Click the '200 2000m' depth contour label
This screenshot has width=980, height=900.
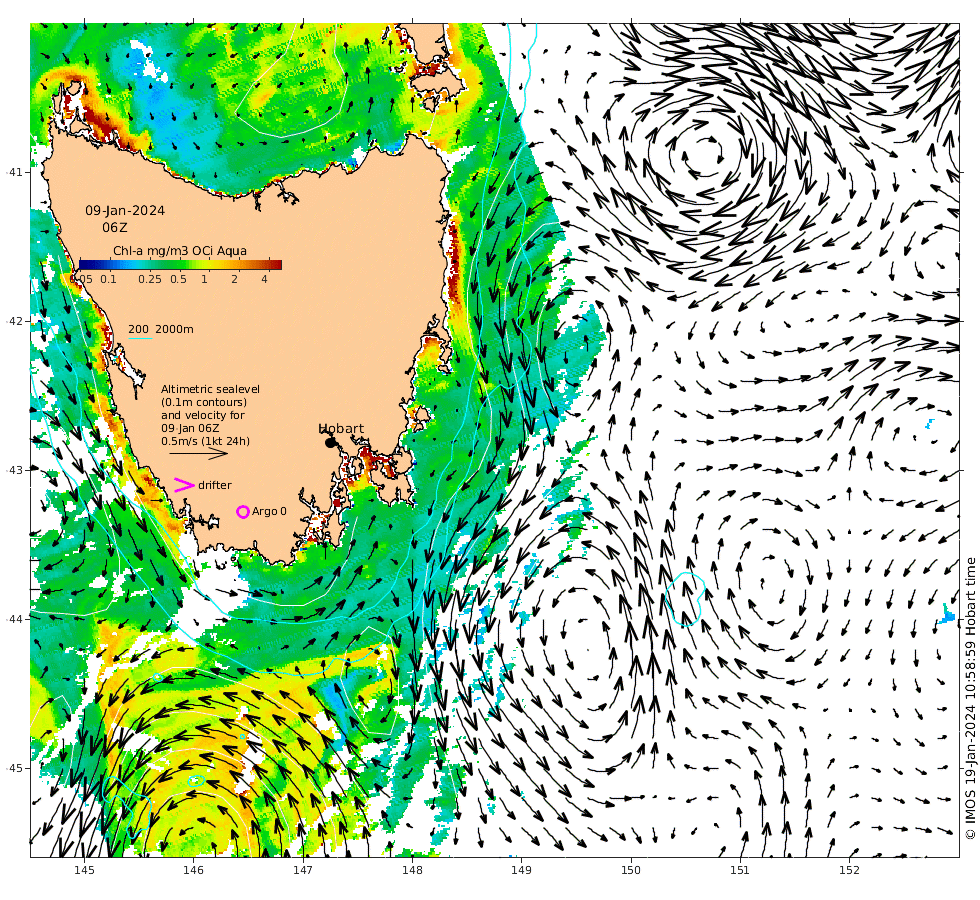(x=161, y=329)
